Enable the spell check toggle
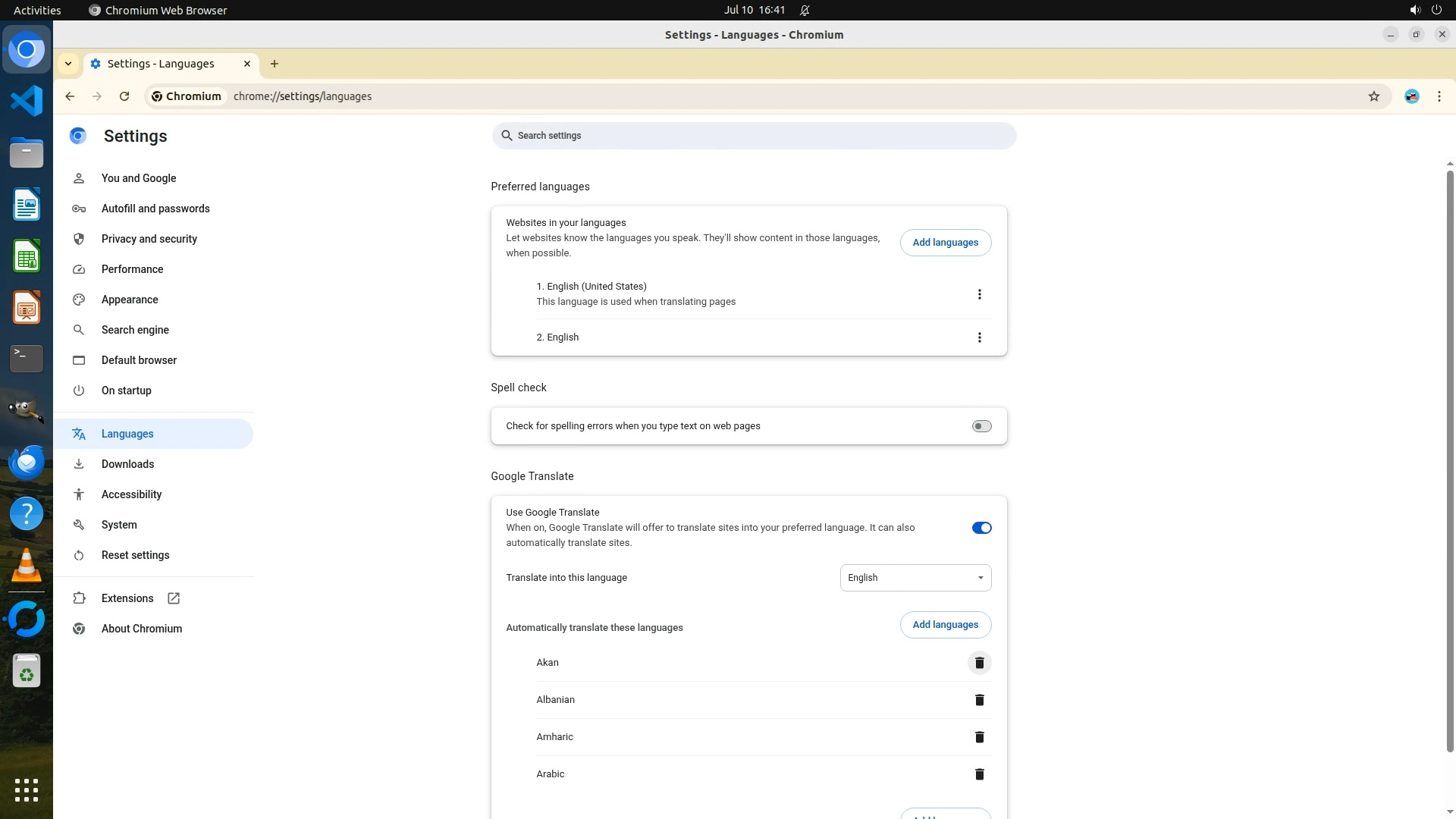1456x819 pixels. point(981,426)
